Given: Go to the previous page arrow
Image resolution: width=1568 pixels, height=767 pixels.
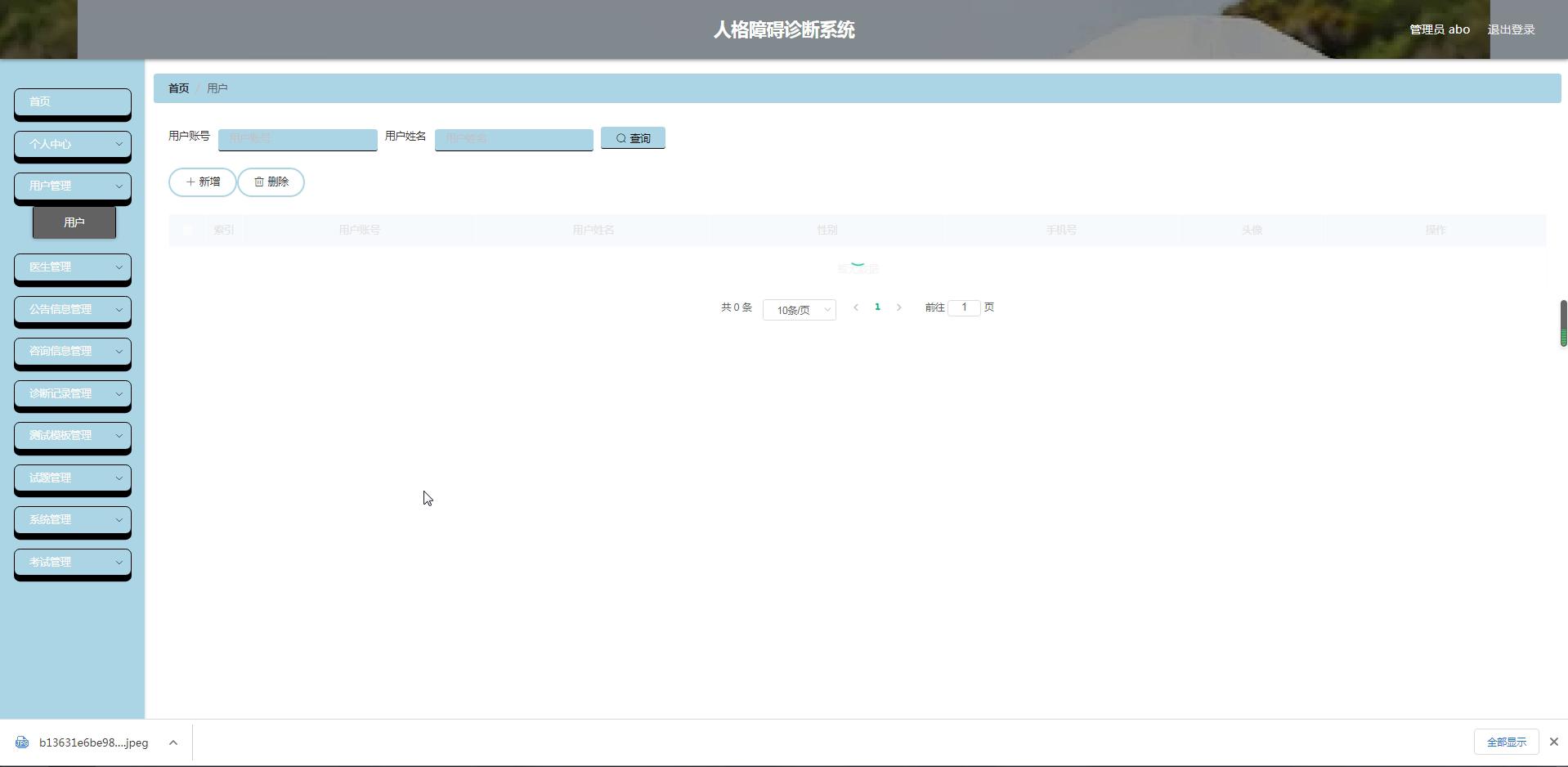Looking at the screenshot, I should [856, 307].
